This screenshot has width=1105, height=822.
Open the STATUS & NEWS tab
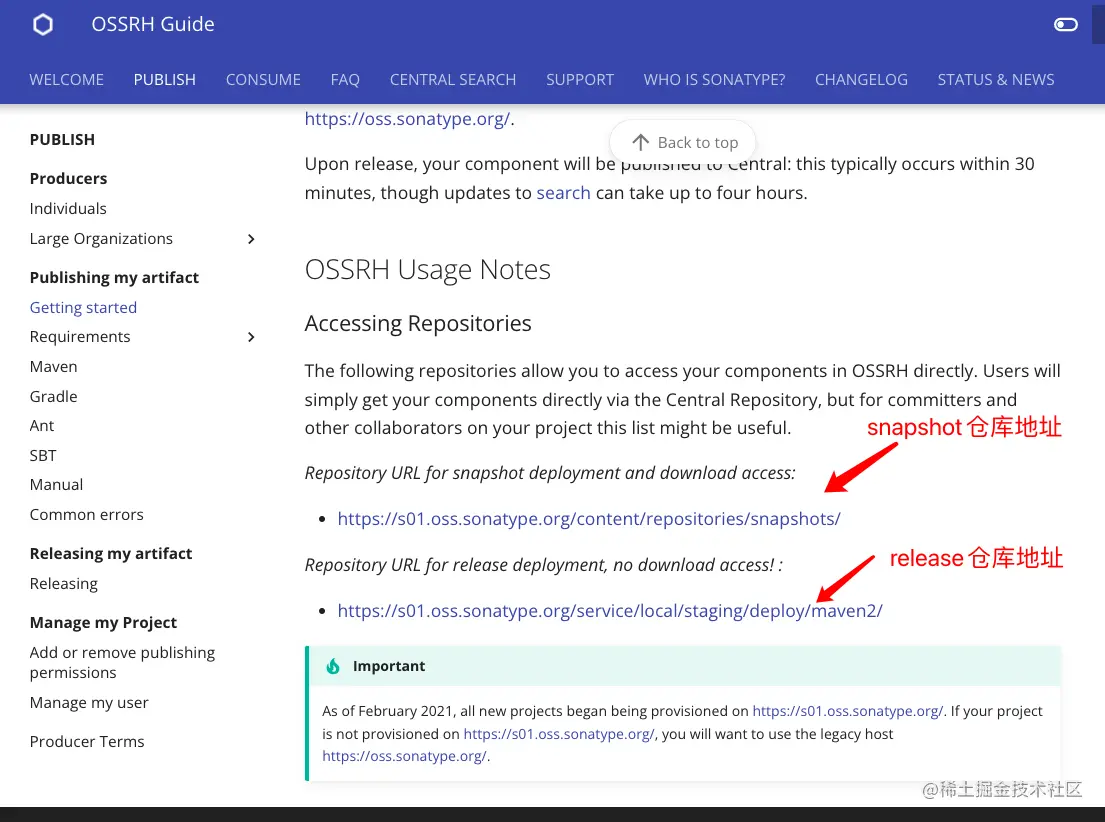[996, 80]
